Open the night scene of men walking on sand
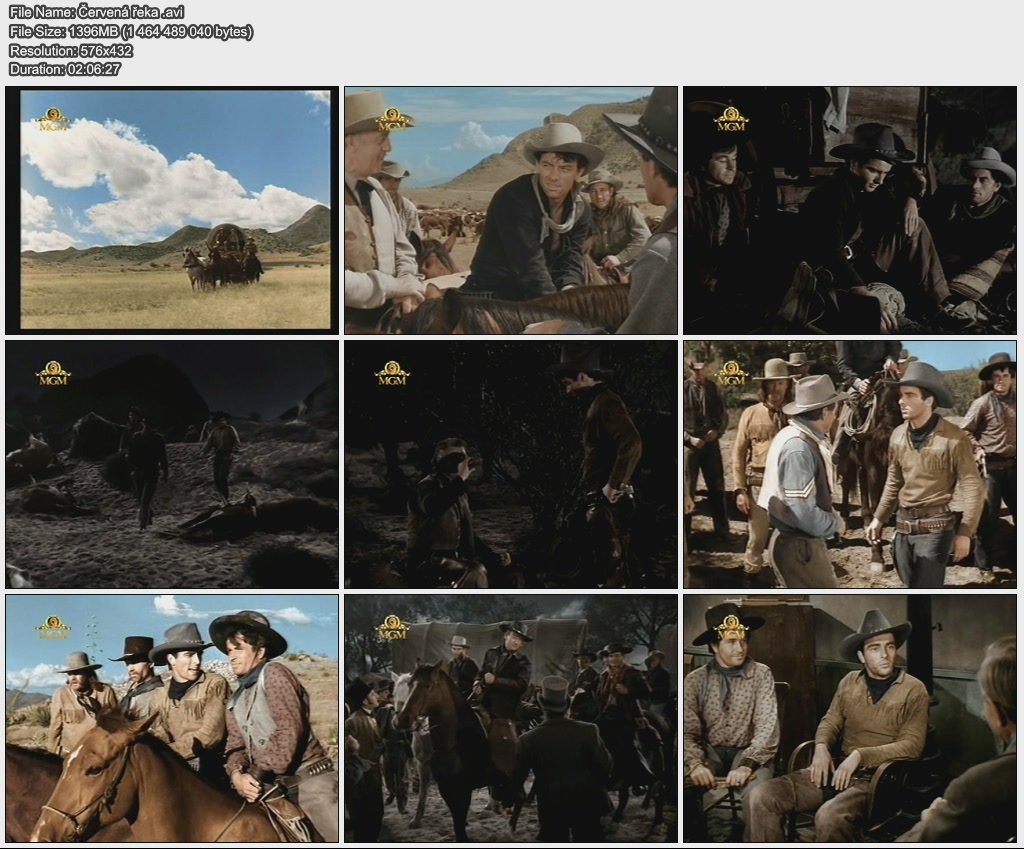Viewport: 1024px width, 849px height. tap(171, 464)
